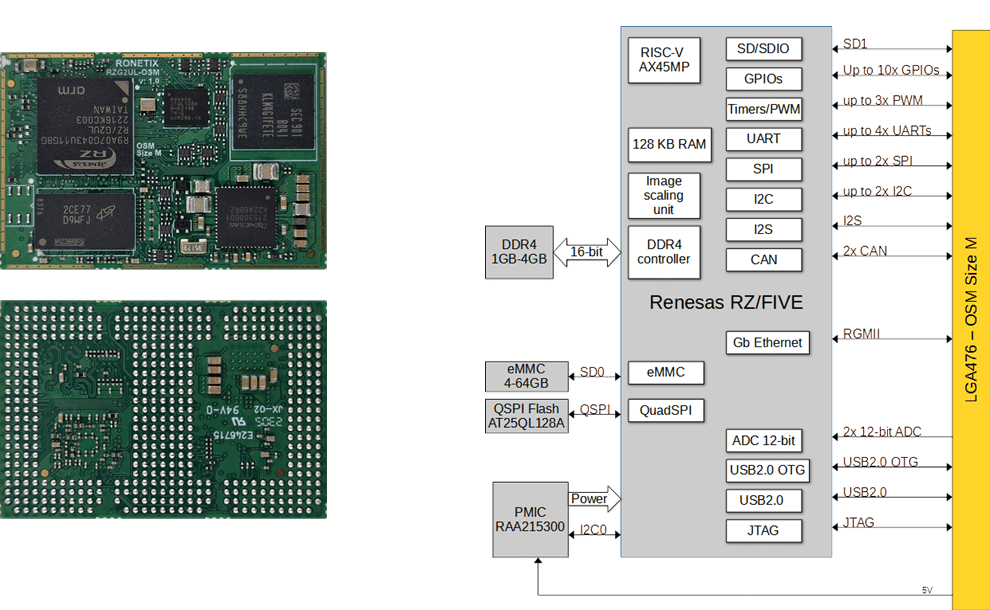
Task: Select the "up to 3x PWM" label
Action: [x=883, y=100]
